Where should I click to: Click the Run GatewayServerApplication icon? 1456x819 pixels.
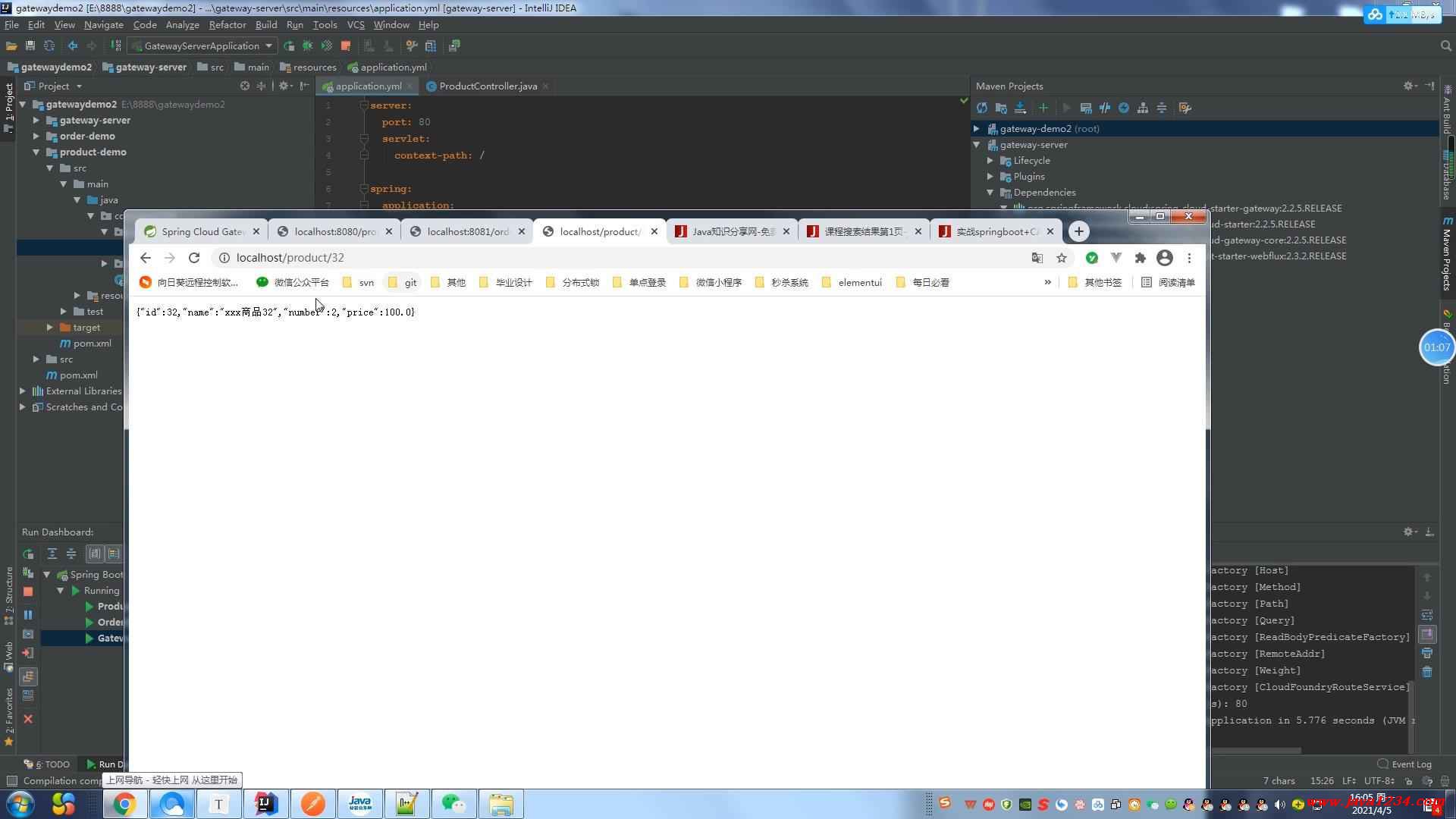(289, 46)
